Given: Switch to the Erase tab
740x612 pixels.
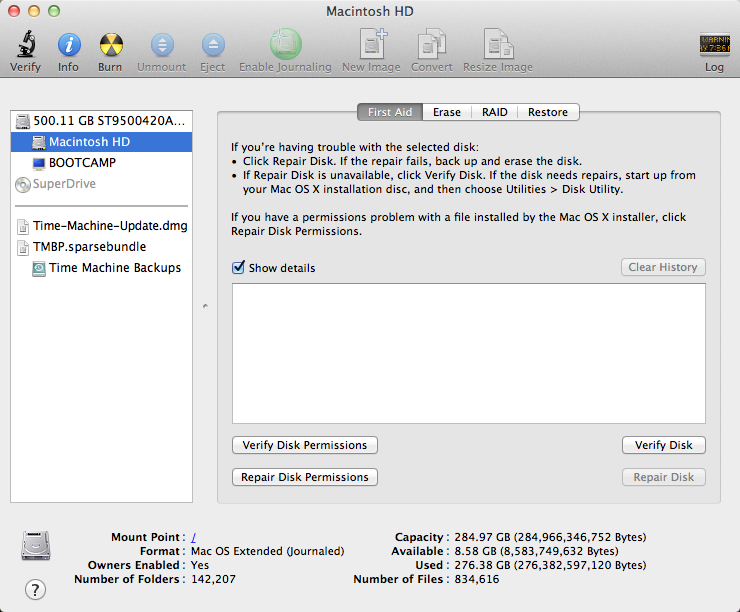Looking at the screenshot, I should click(x=446, y=112).
